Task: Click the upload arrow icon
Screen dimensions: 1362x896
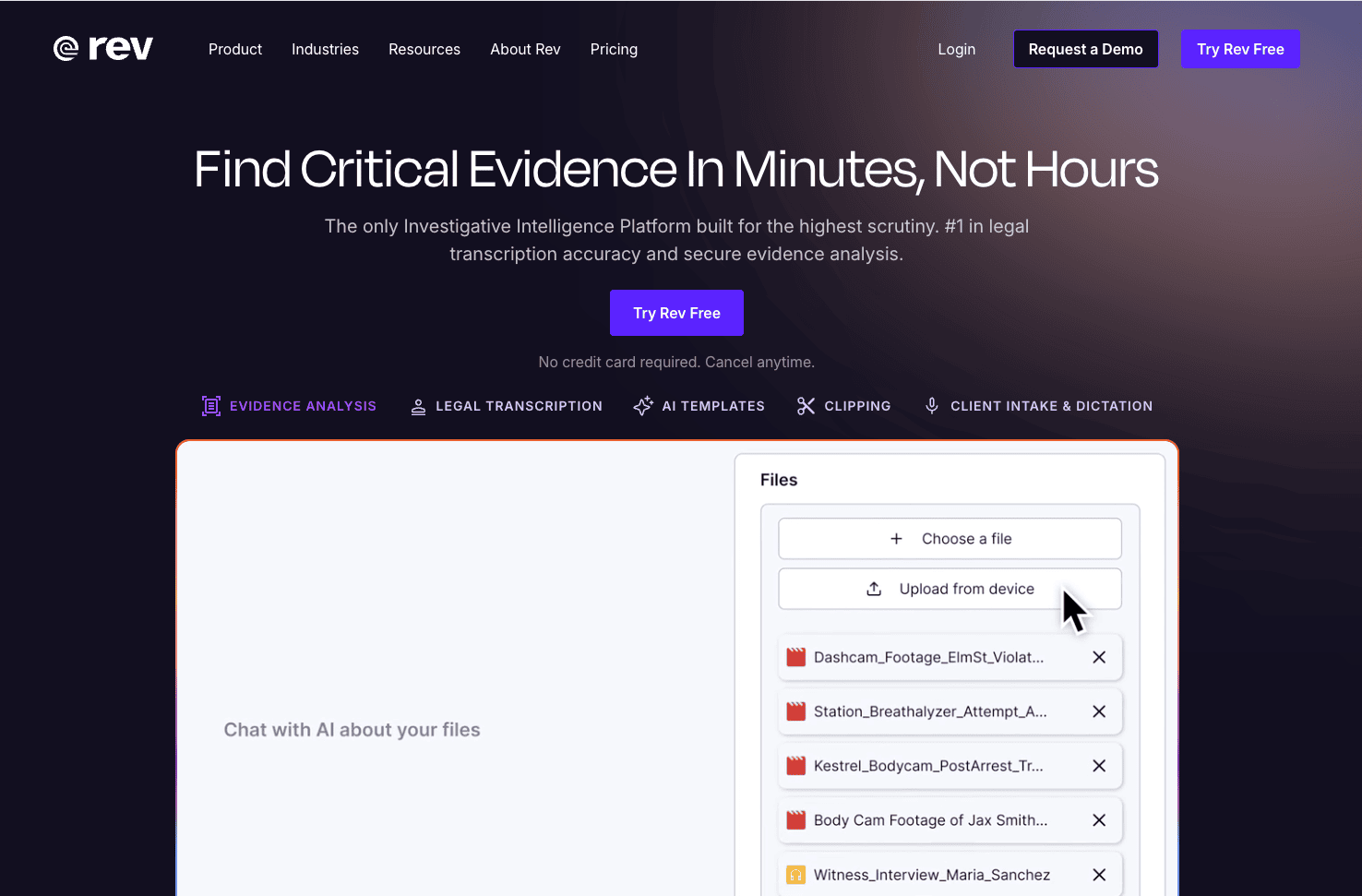Action: (x=874, y=589)
